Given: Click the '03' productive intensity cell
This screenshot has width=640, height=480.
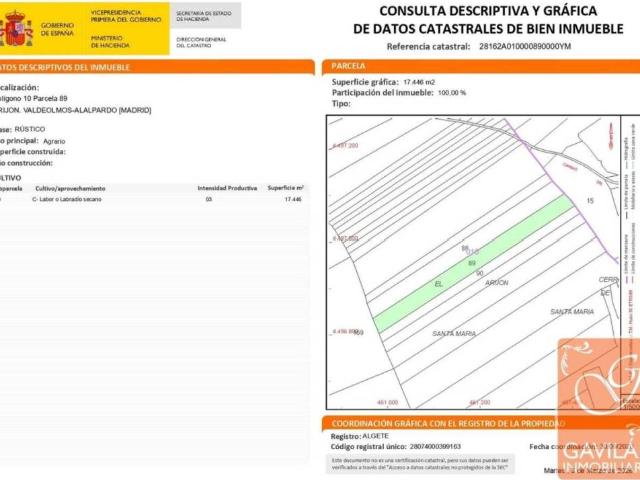Looking at the screenshot, I should 209,199.
